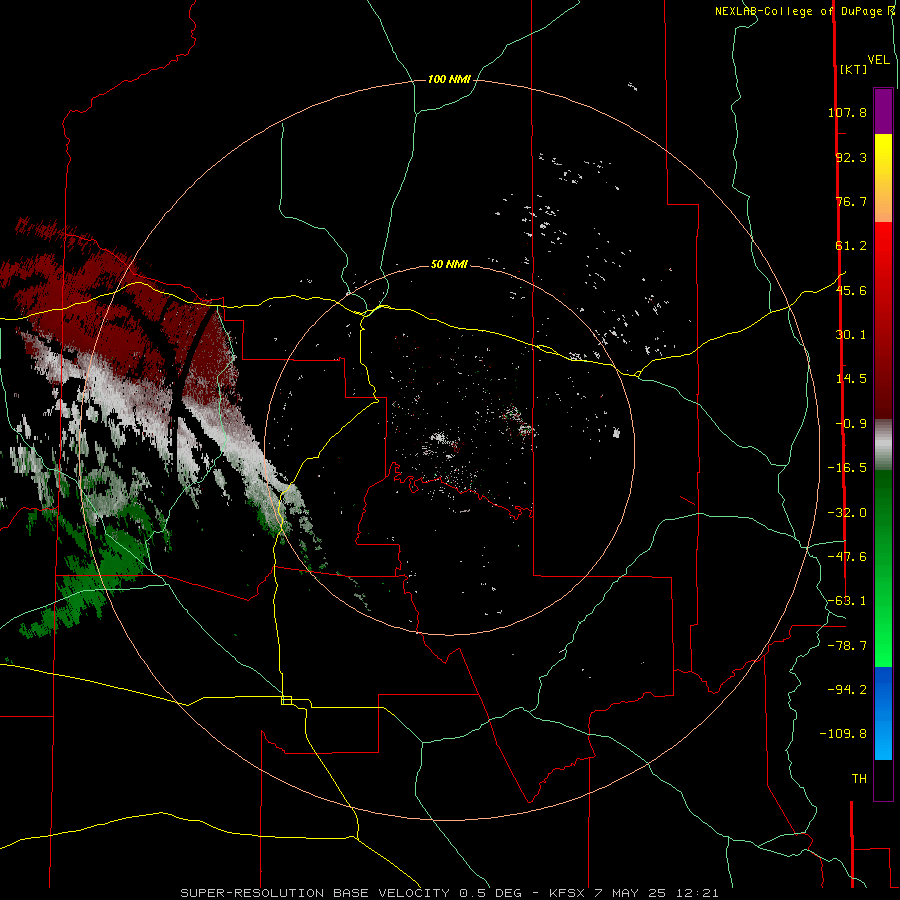Click the 100 NMI range ring label
Viewport: 900px width, 900px height.
pyautogui.click(x=449, y=79)
